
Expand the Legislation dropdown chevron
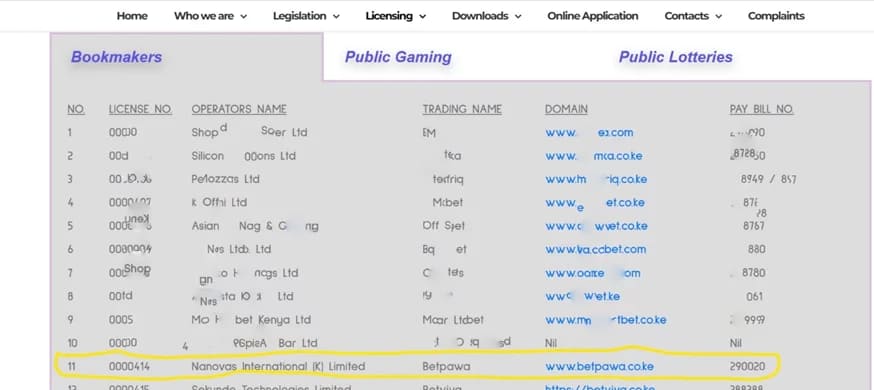coord(336,17)
